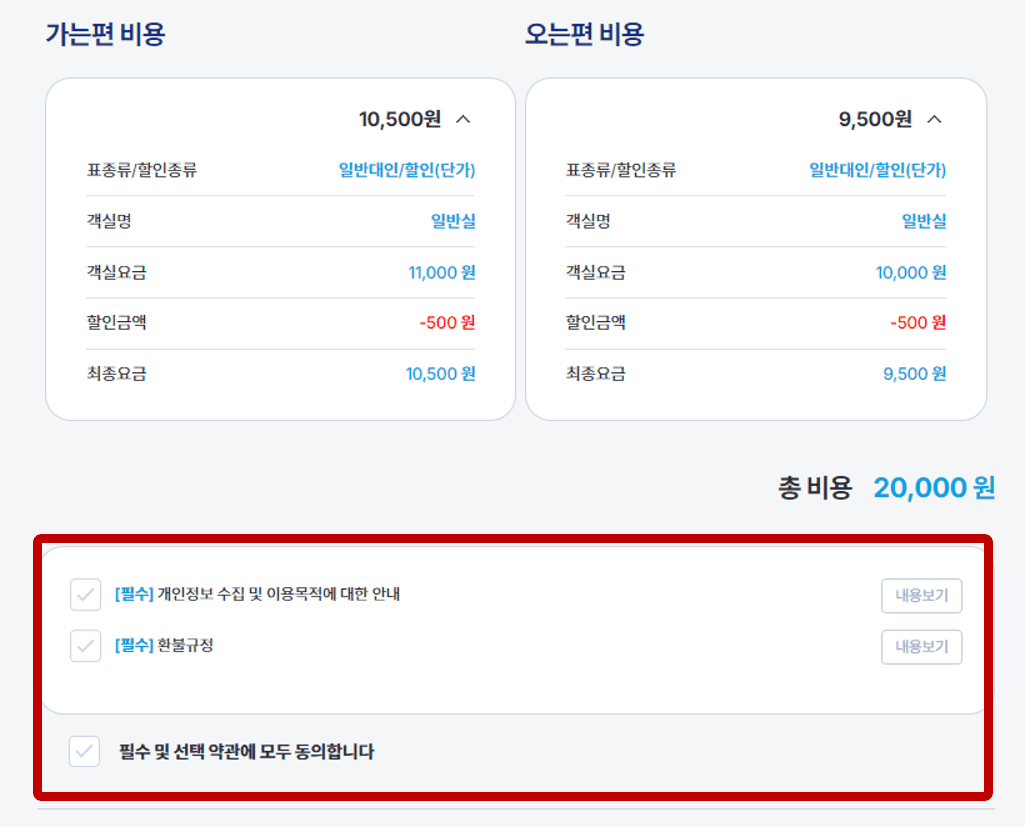Click the -500 원 discount on departure card
The image size is (1025, 827).
[447, 322]
